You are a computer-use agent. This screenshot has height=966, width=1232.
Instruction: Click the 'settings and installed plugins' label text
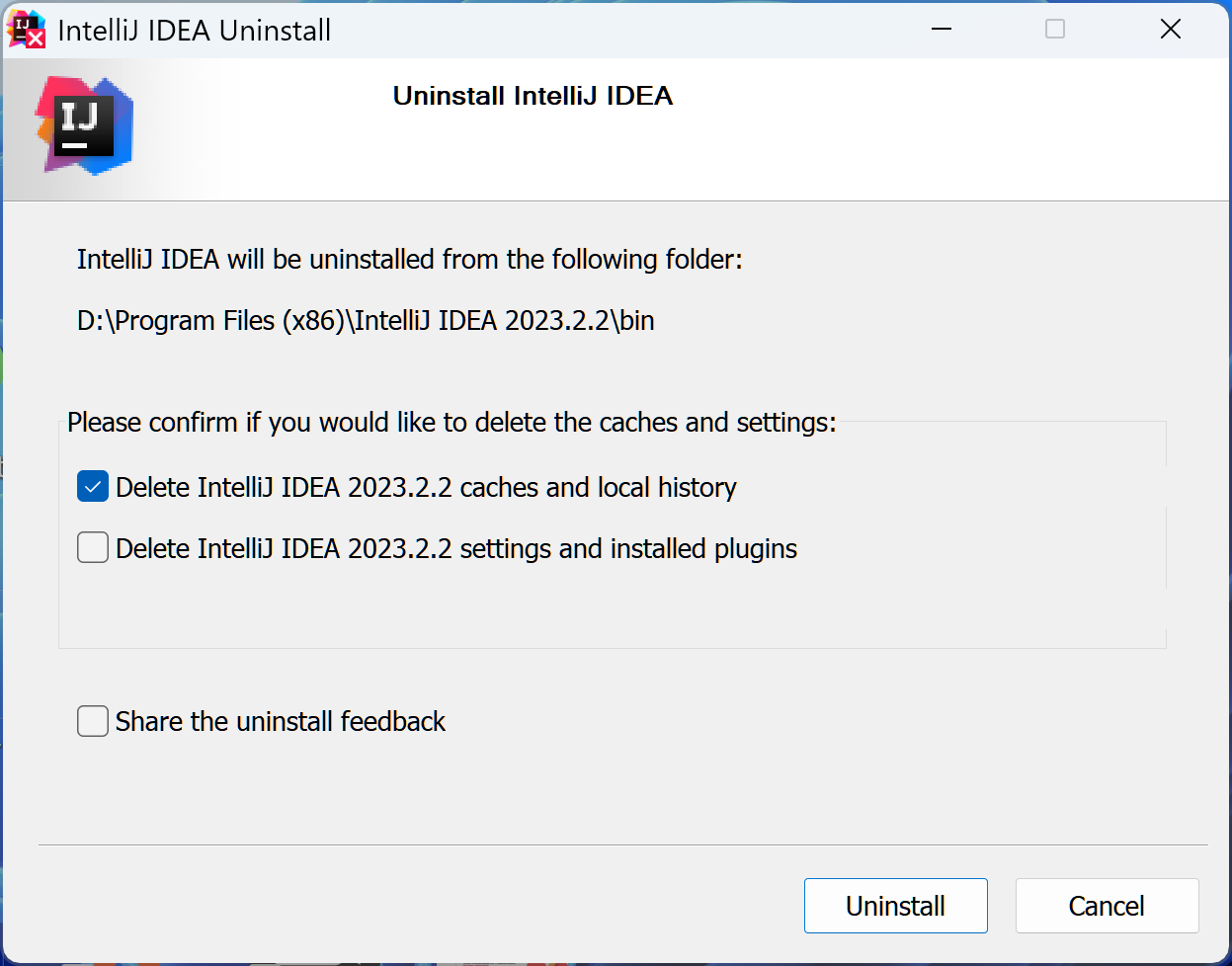click(x=455, y=549)
